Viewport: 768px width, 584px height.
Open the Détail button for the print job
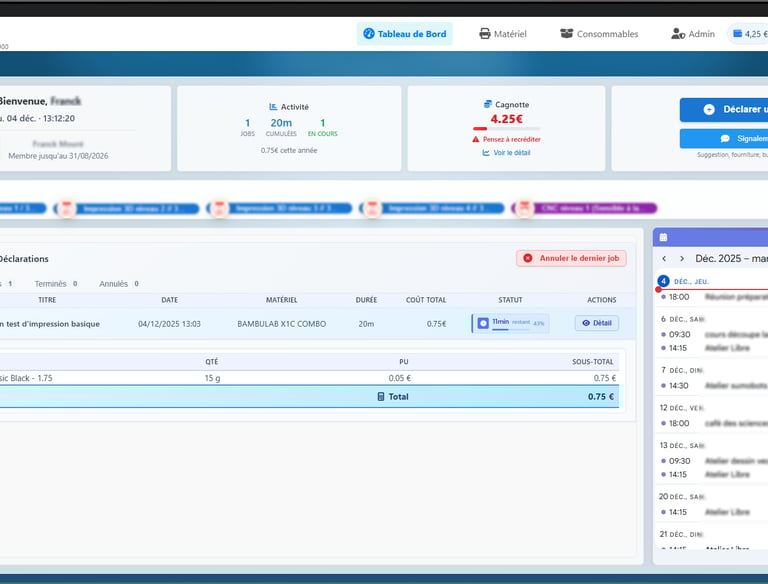(597, 323)
